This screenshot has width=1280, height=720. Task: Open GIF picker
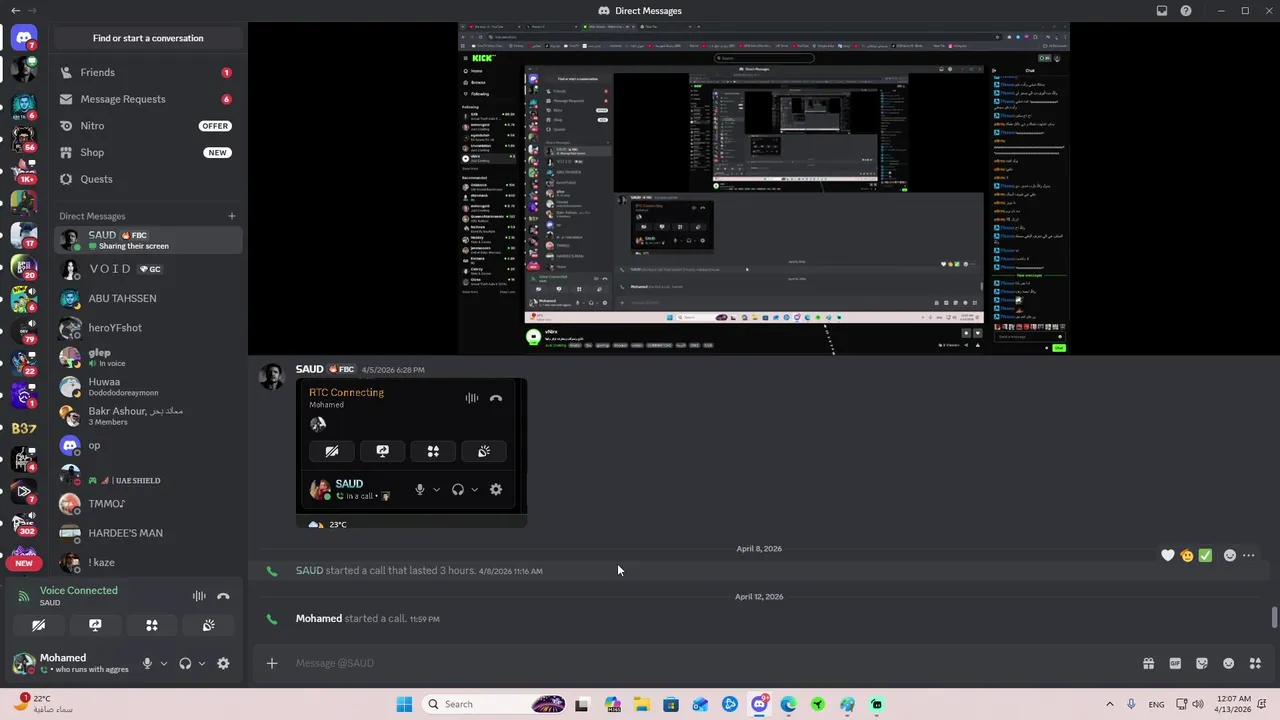1175,663
